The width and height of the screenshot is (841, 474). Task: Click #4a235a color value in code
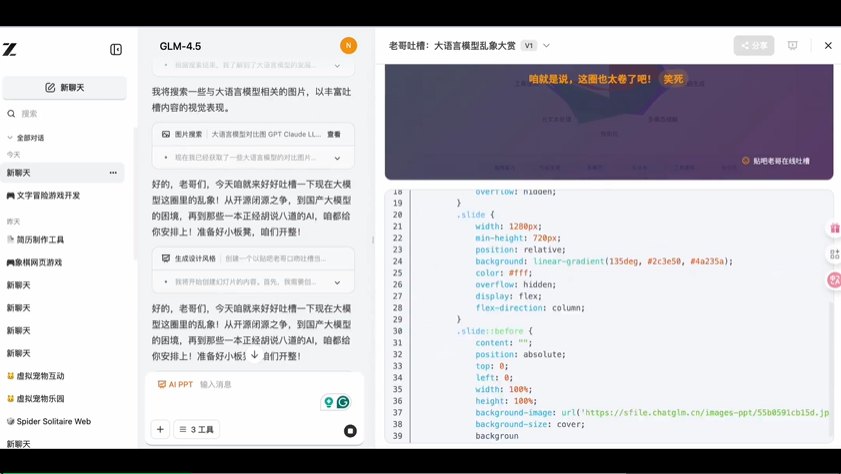[707, 261]
